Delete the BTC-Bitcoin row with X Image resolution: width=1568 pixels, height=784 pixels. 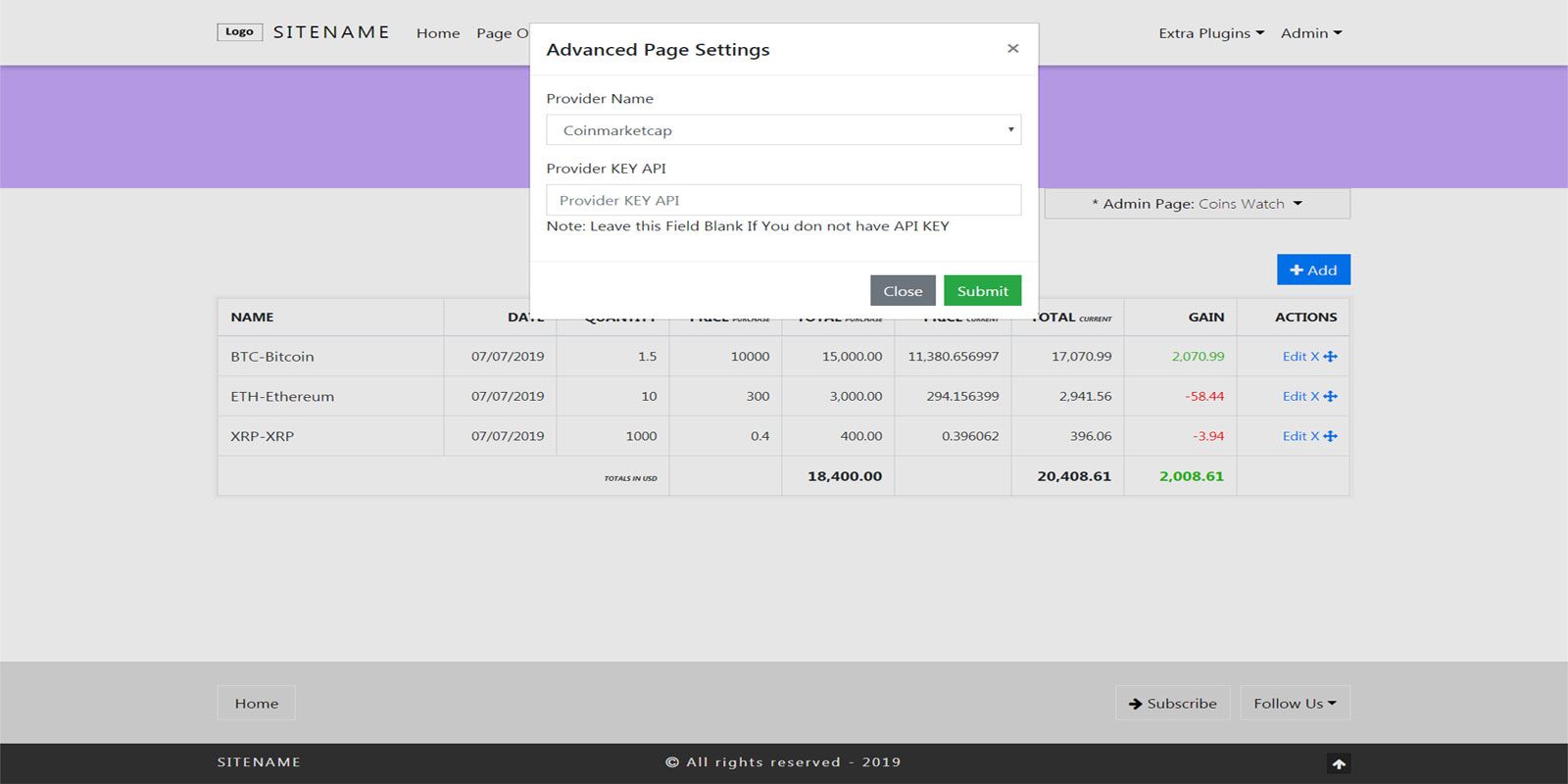click(1315, 357)
